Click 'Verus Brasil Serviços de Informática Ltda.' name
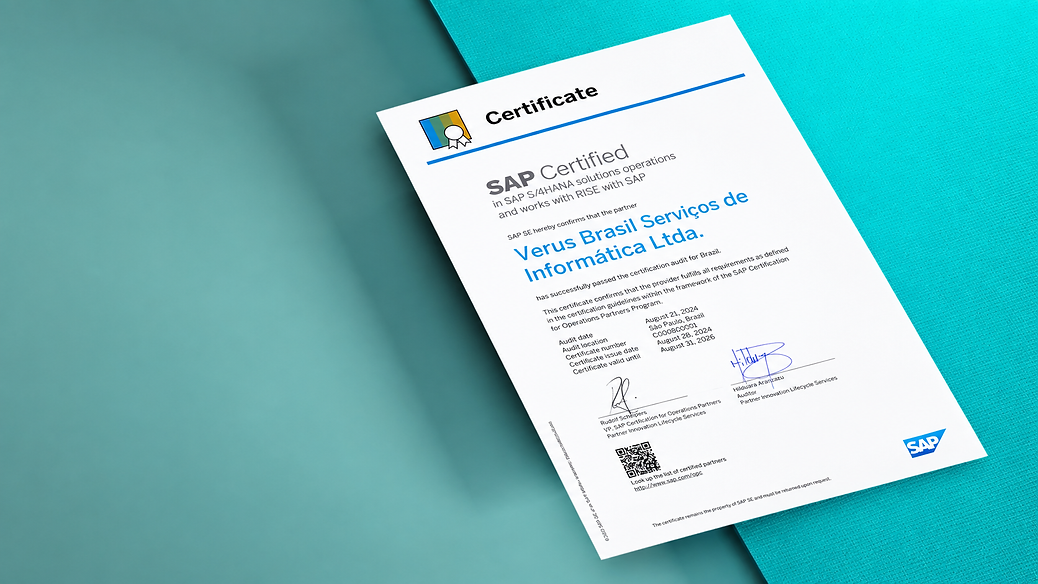Screen dimensions: 1038x584 pos(632,236)
